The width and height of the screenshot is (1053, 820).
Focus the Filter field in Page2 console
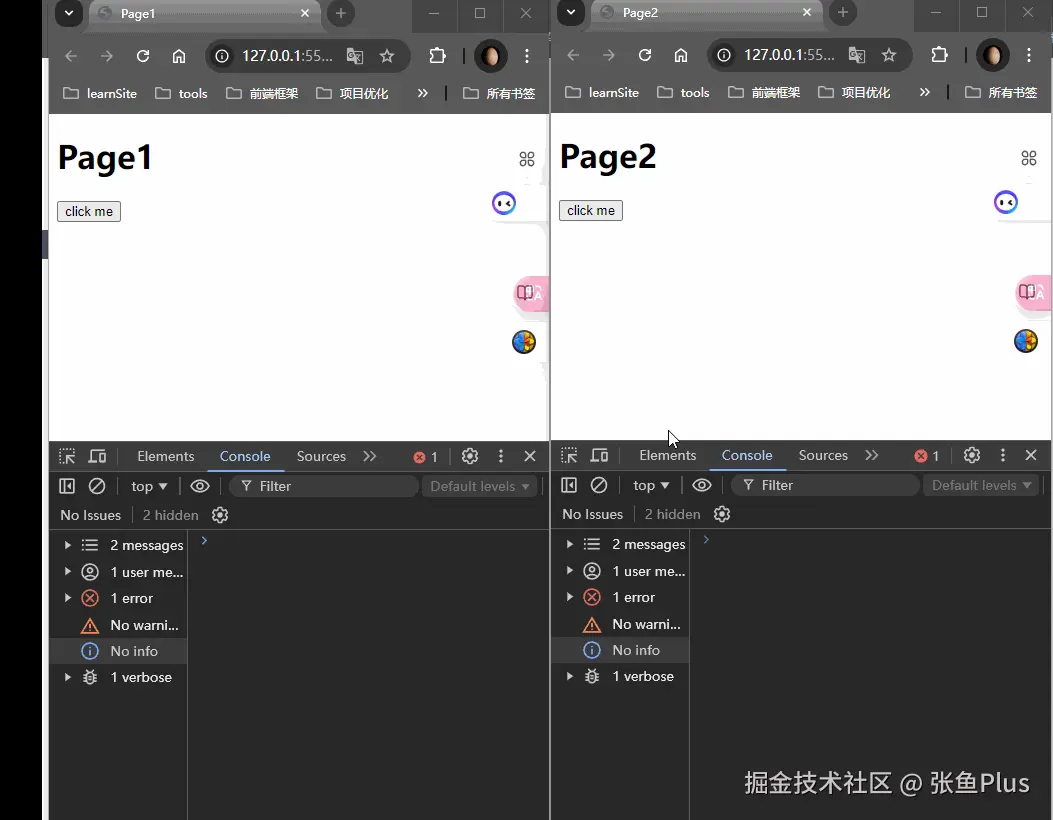[825, 485]
